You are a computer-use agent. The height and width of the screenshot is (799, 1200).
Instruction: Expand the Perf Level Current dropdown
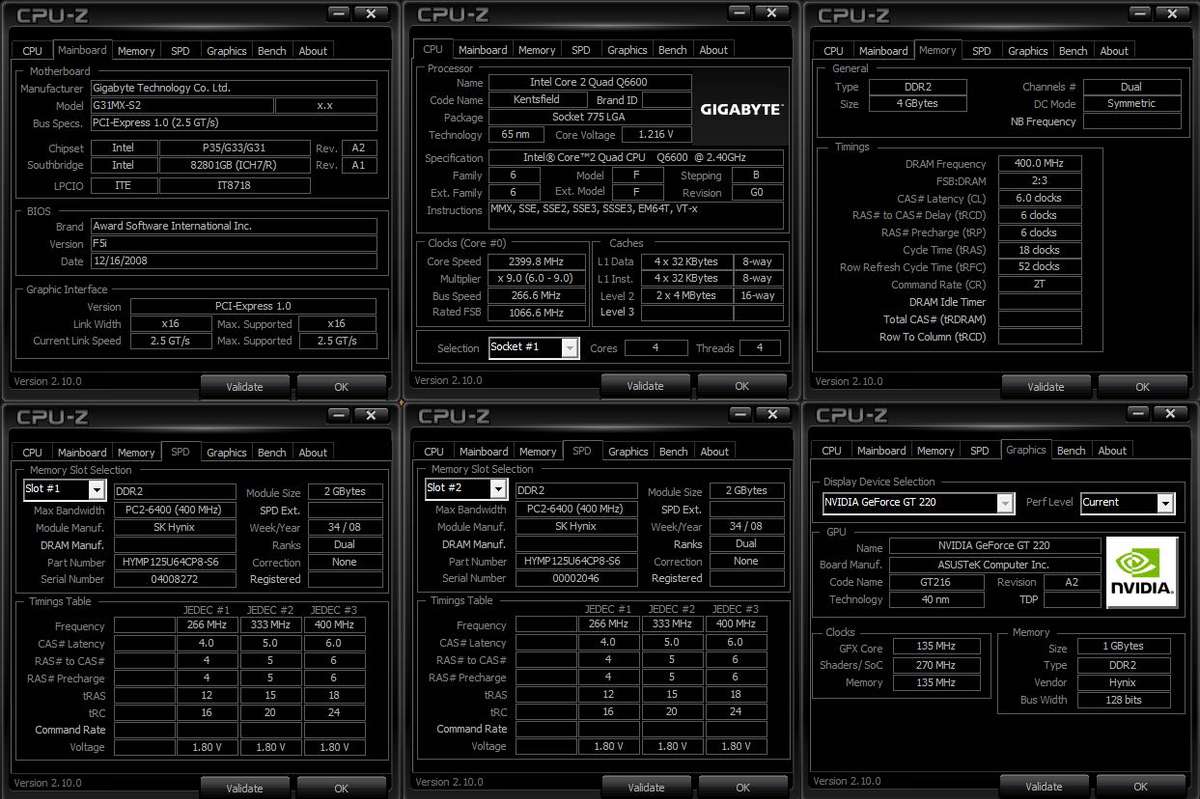tap(1165, 503)
